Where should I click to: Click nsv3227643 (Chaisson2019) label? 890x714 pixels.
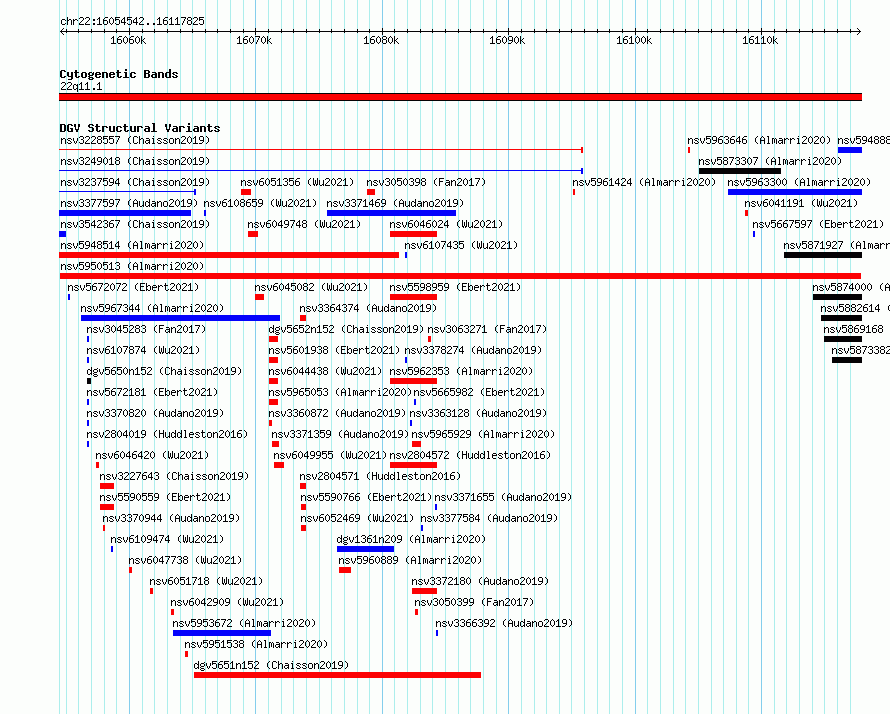point(174,476)
